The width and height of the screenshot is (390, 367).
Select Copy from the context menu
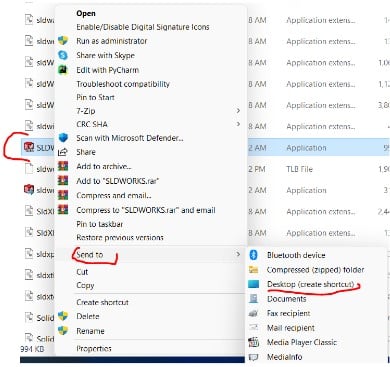(x=85, y=286)
